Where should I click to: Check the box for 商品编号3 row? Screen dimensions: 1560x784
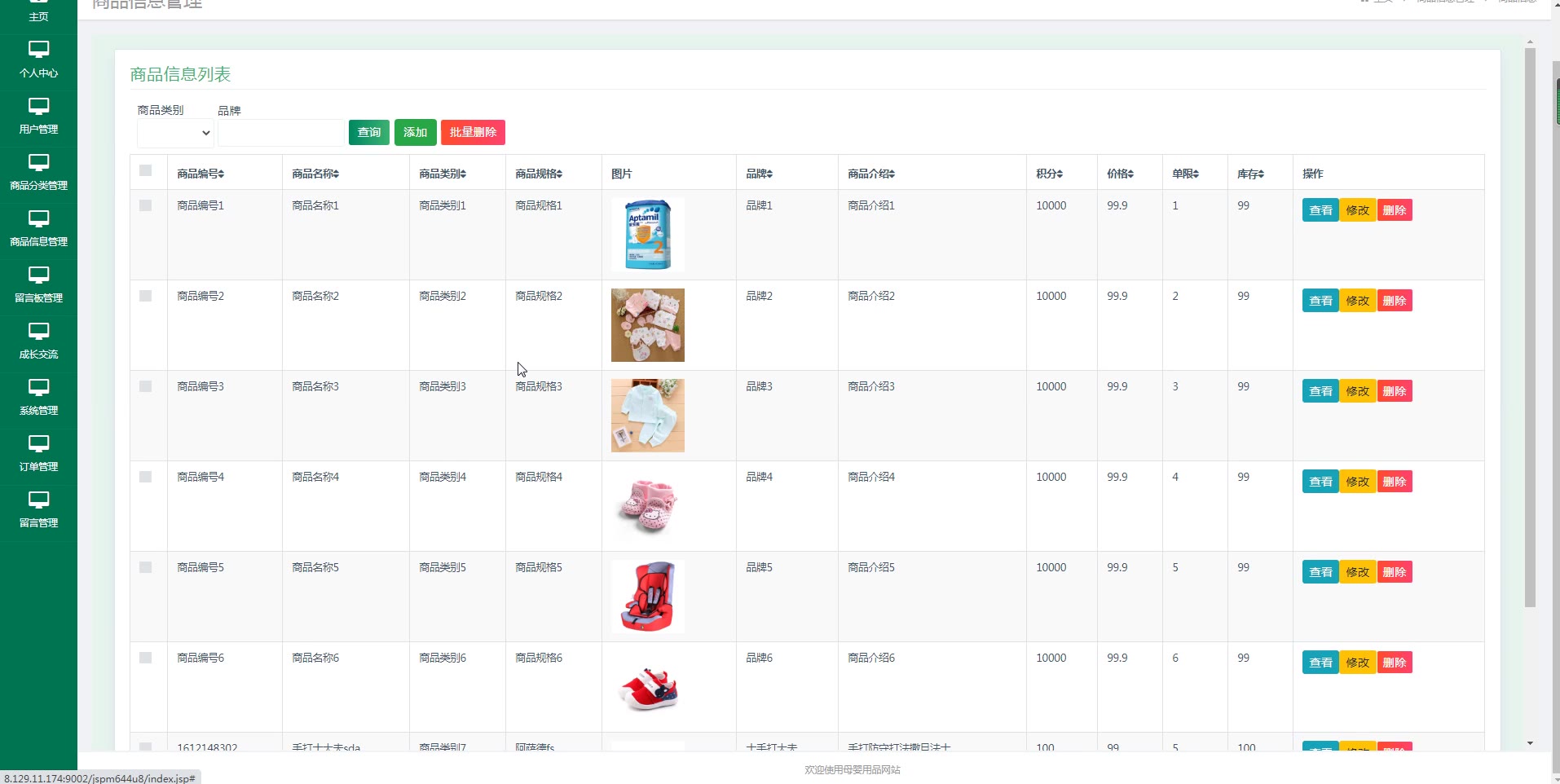pyautogui.click(x=146, y=386)
